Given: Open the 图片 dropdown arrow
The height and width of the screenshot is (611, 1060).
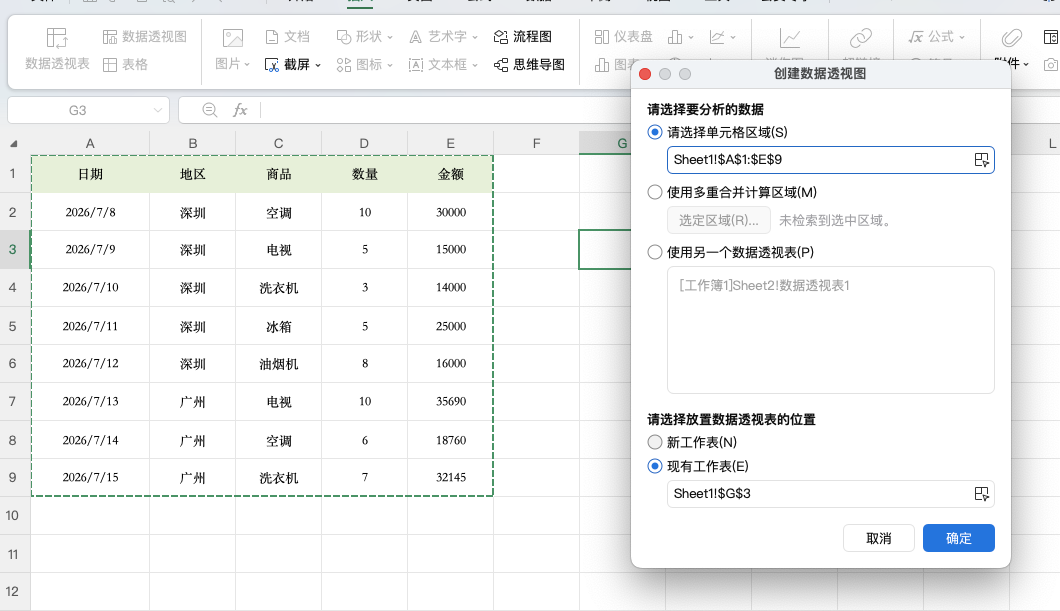Looking at the screenshot, I should point(247,64).
